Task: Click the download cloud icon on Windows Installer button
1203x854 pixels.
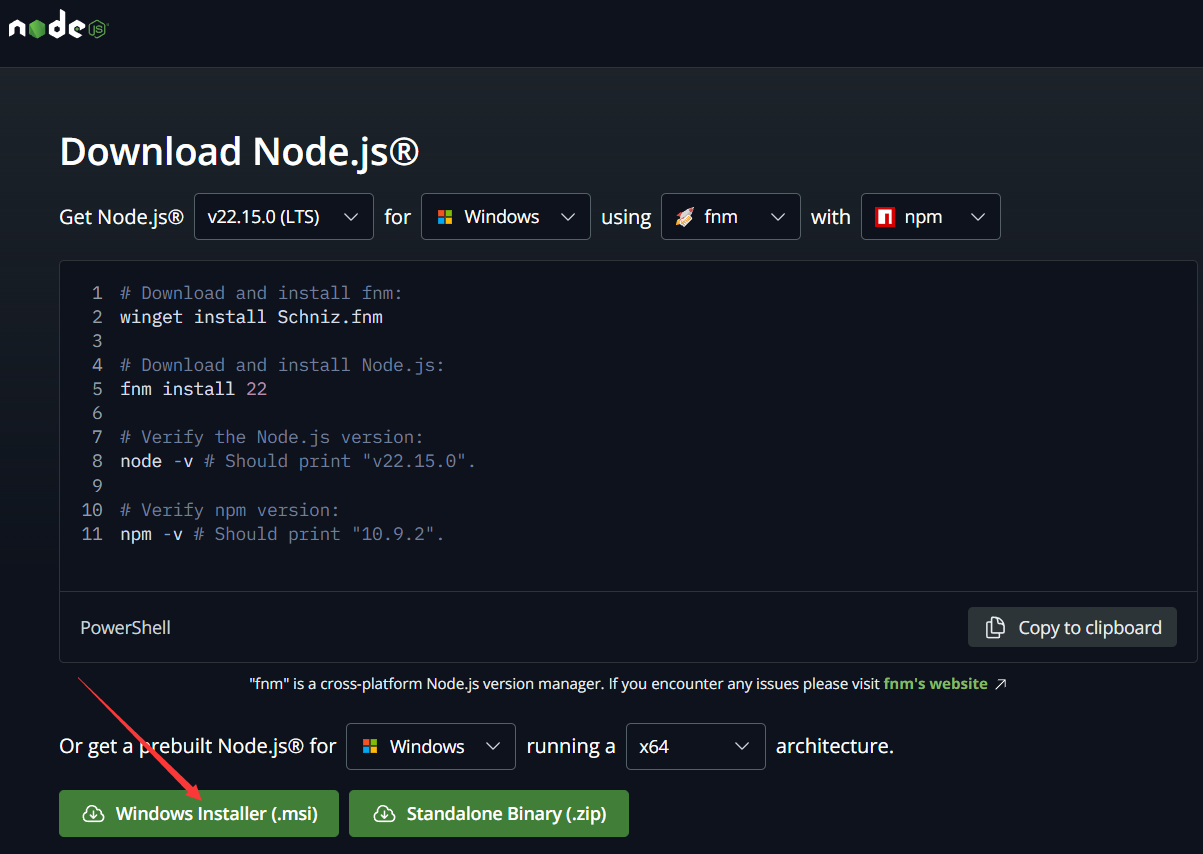Action: click(91, 813)
